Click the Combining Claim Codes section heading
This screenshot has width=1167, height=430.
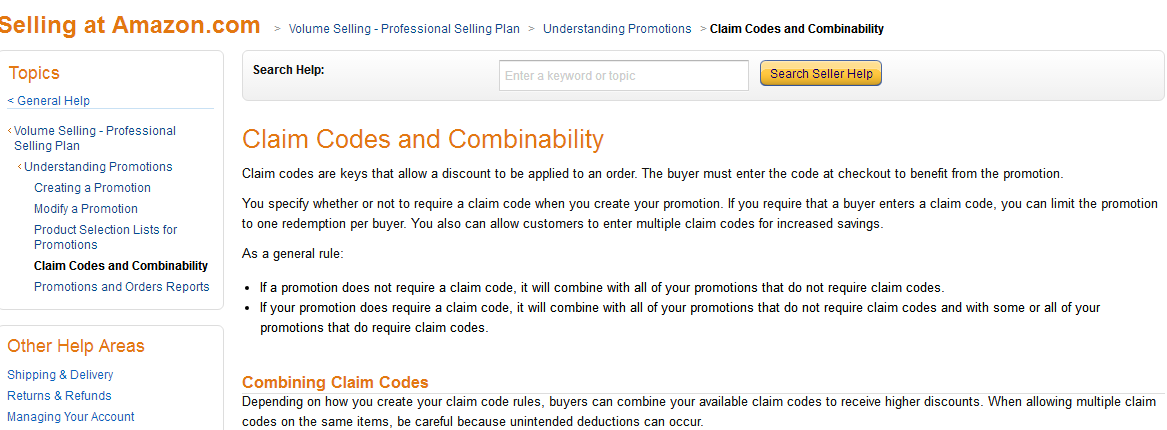point(335,382)
